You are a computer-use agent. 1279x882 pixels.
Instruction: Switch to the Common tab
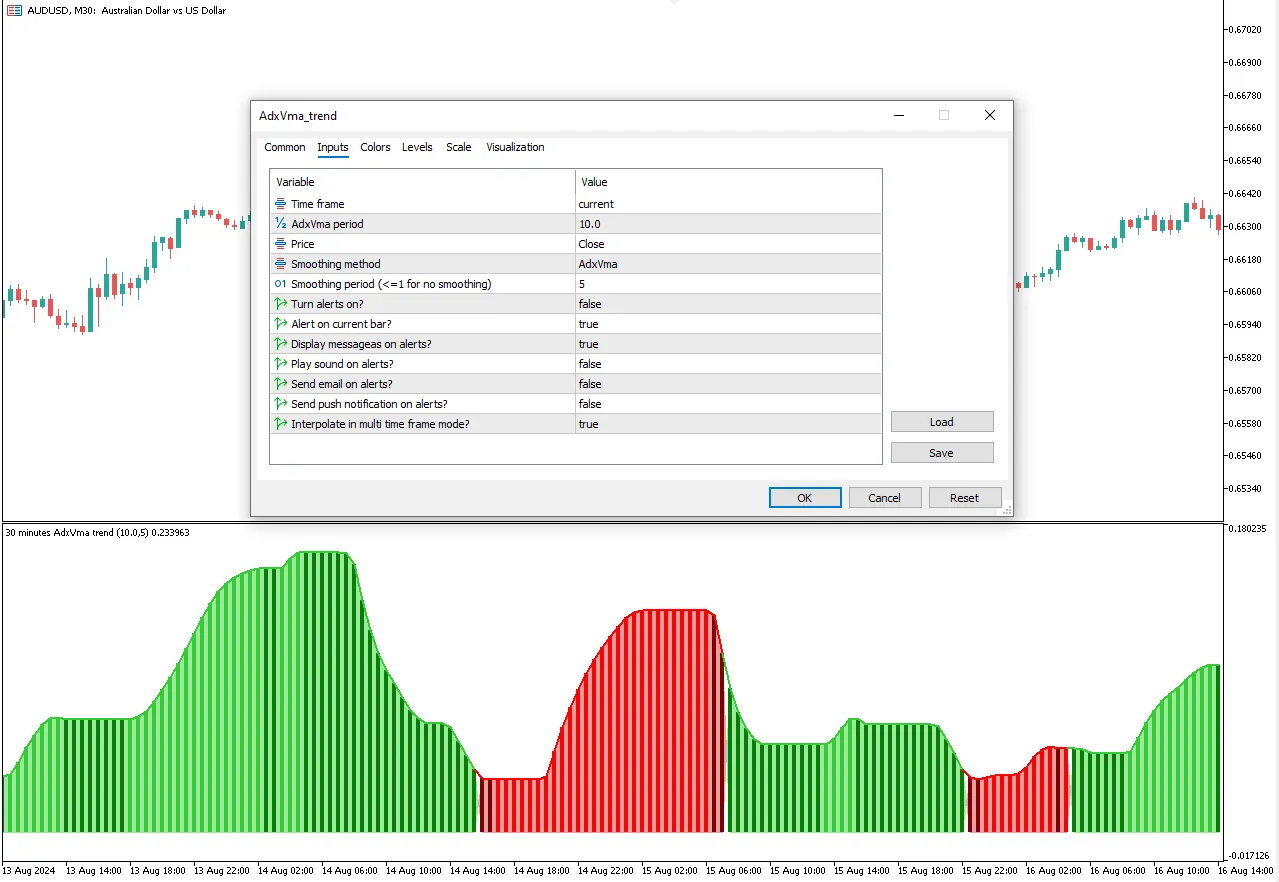[285, 147]
